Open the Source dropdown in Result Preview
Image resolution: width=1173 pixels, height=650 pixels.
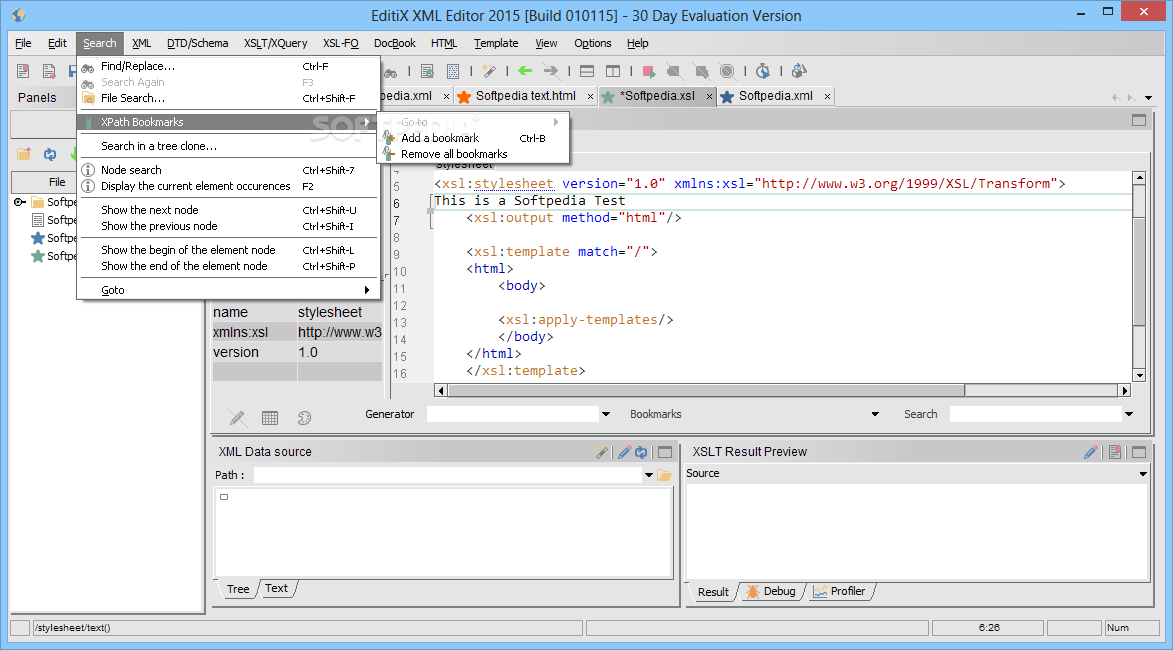tap(1143, 473)
